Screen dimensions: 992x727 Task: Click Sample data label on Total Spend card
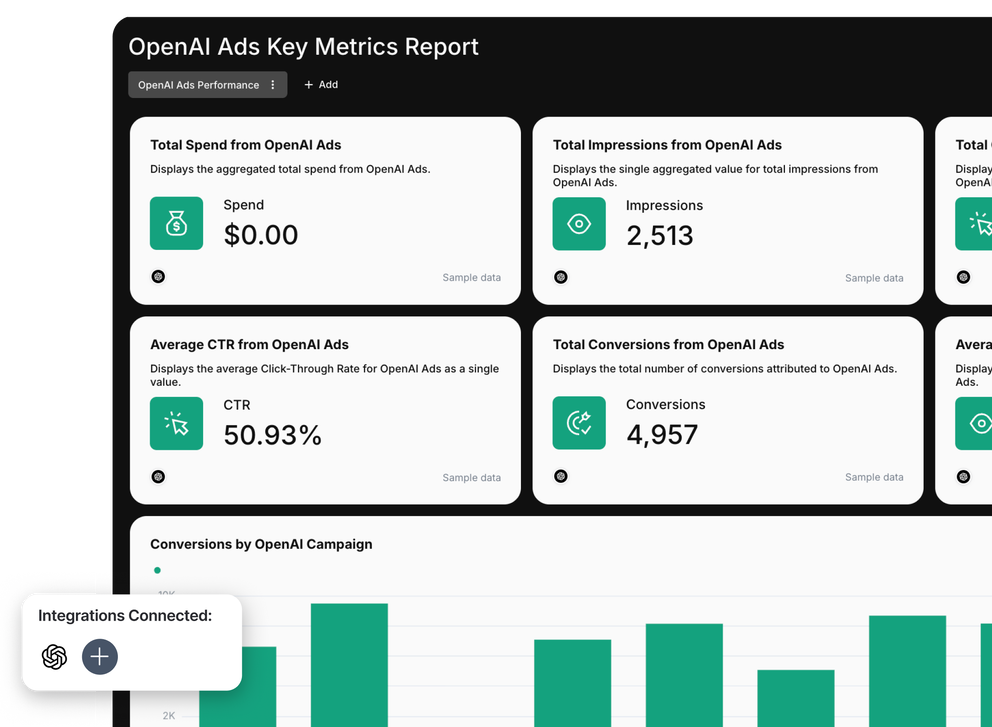click(471, 278)
